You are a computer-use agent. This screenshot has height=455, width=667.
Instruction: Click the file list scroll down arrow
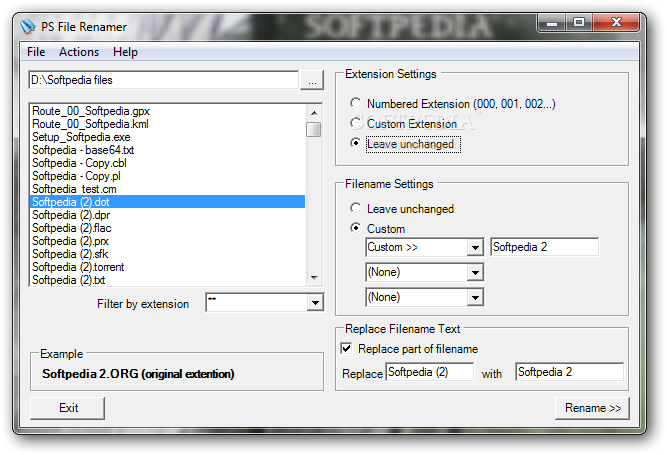pyautogui.click(x=314, y=278)
